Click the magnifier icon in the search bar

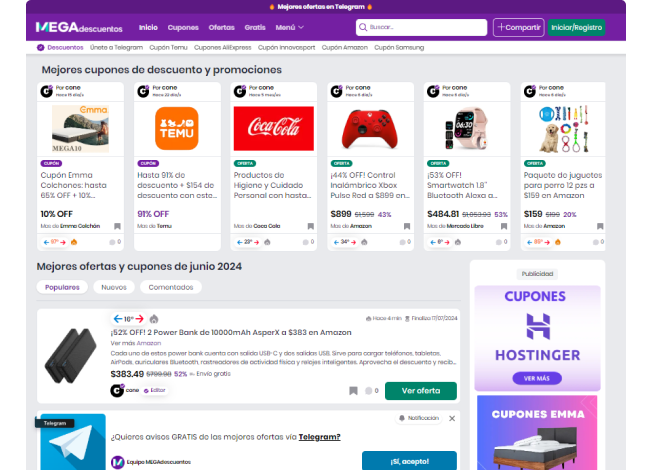[x=363, y=28]
